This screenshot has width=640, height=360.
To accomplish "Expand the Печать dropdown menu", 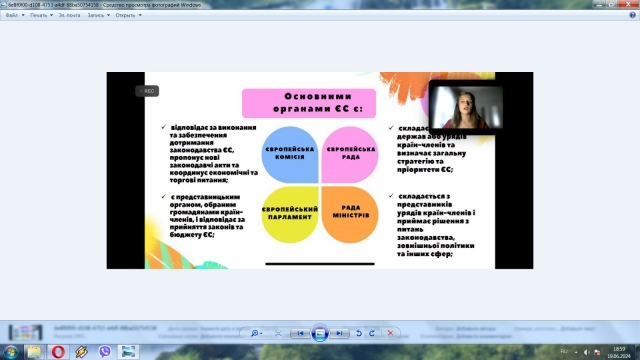I will point(41,15).
